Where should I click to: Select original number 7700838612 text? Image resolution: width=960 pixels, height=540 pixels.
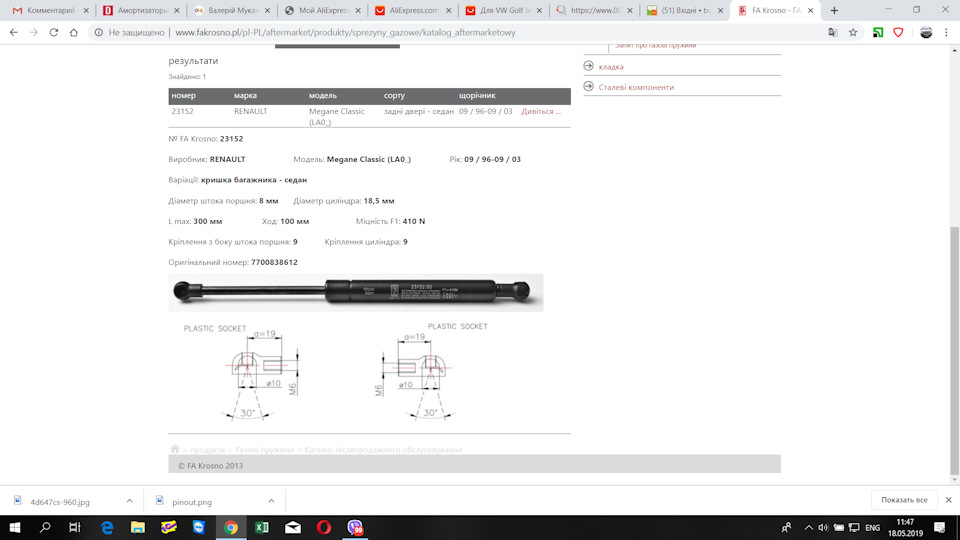tap(274, 262)
